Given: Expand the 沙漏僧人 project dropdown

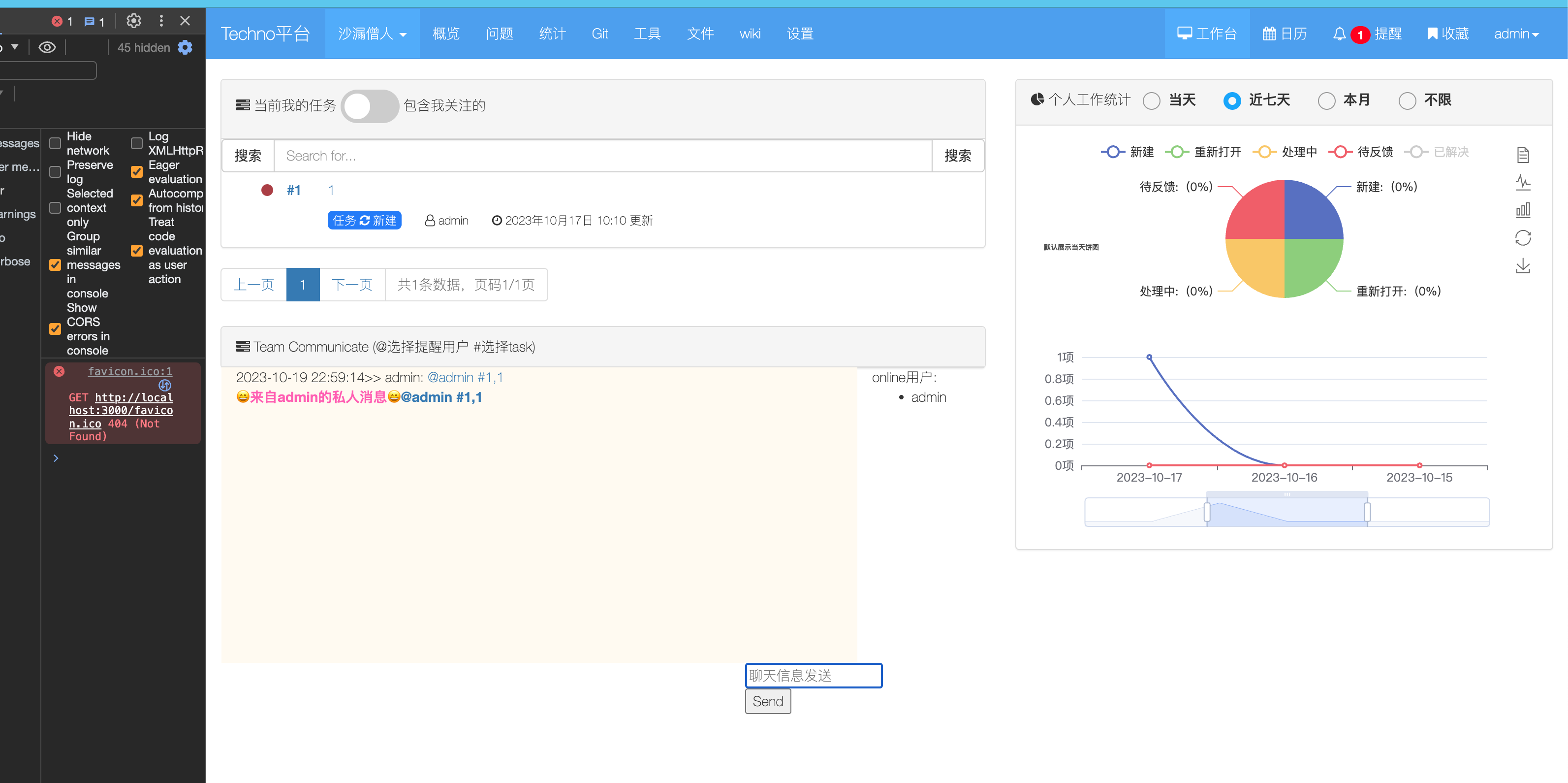Looking at the screenshot, I should pos(372,34).
